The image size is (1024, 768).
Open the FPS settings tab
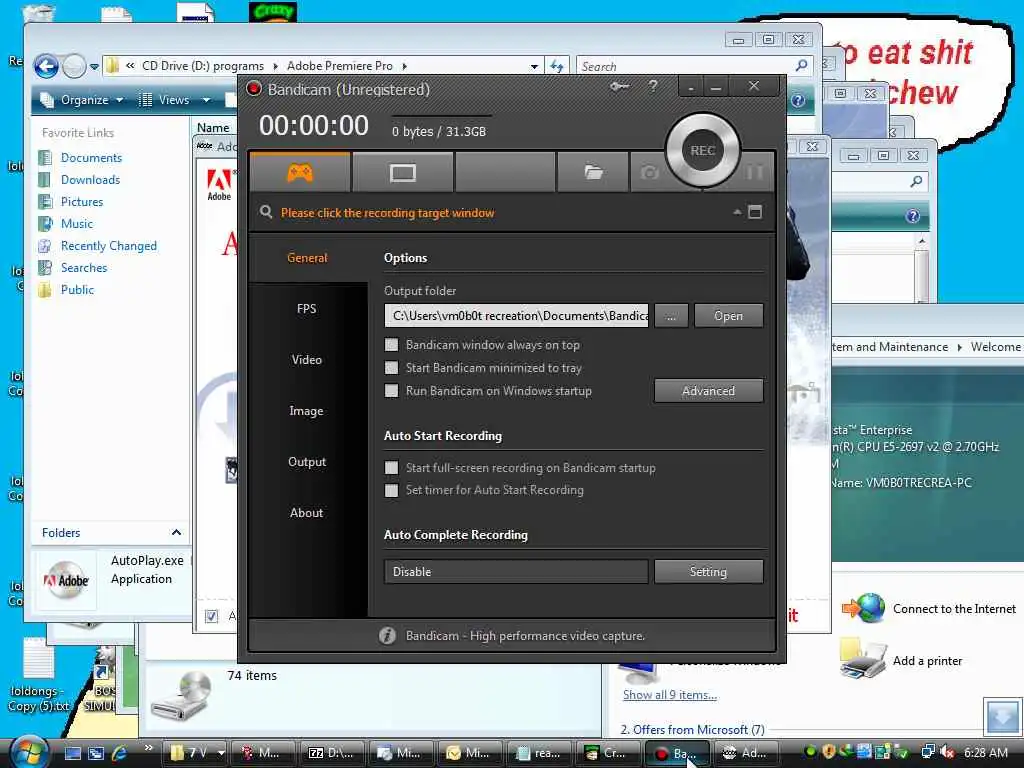pos(307,309)
